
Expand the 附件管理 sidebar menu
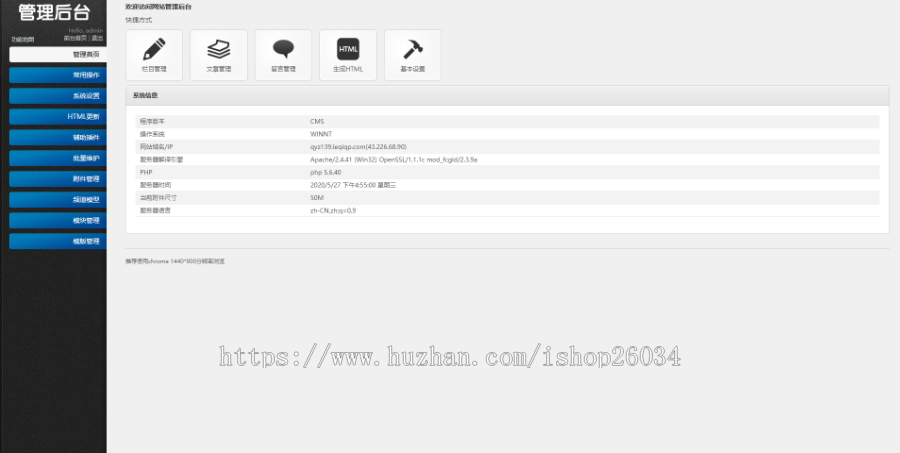[x=58, y=179]
